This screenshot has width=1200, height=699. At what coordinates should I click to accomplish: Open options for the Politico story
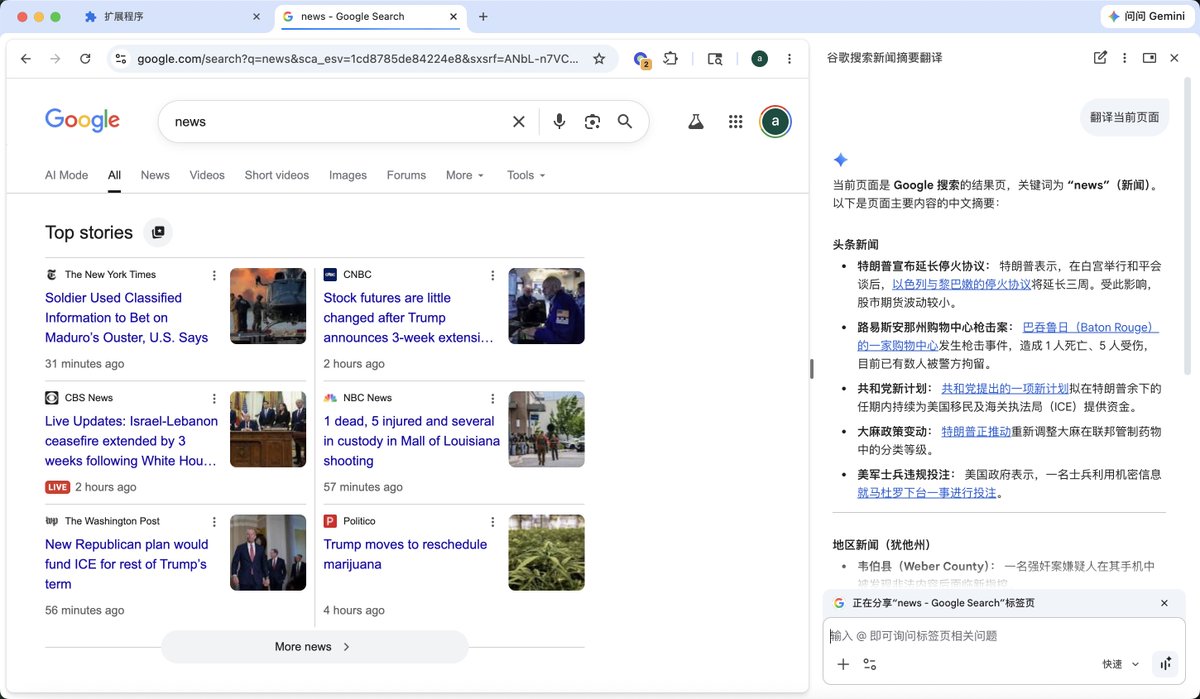(492, 522)
